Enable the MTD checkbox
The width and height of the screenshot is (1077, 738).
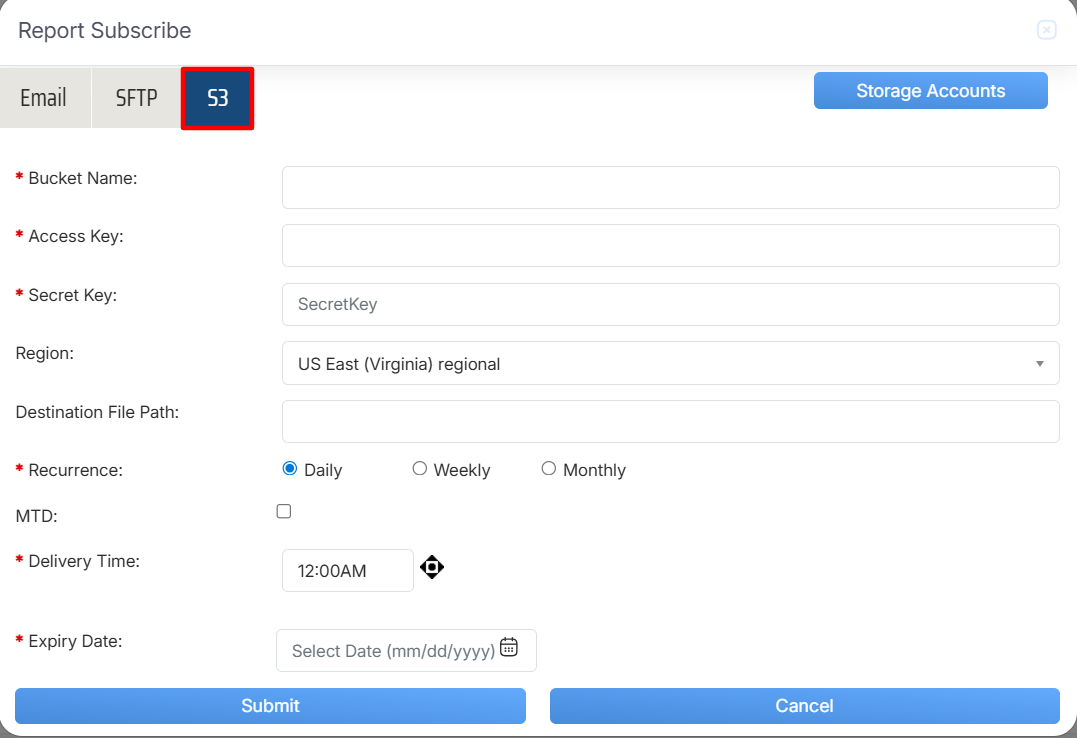click(284, 512)
